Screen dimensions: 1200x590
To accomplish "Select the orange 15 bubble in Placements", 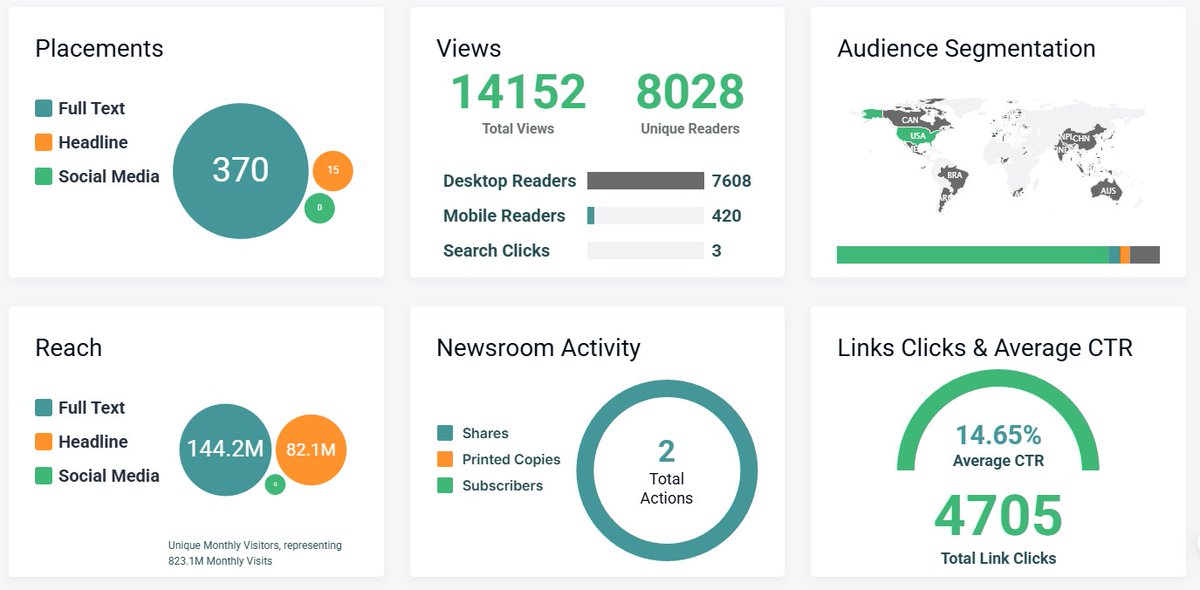I will [x=333, y=171].
